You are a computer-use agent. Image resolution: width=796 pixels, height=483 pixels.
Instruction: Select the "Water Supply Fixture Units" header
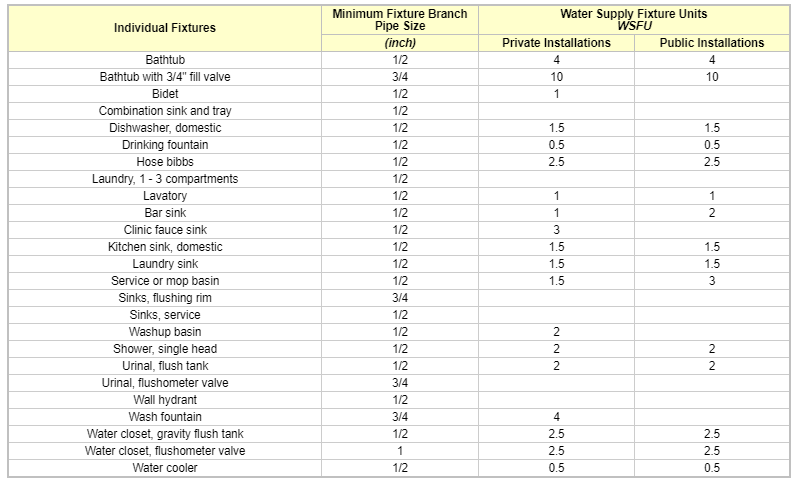pyautogui.click(x=634, y=19)
